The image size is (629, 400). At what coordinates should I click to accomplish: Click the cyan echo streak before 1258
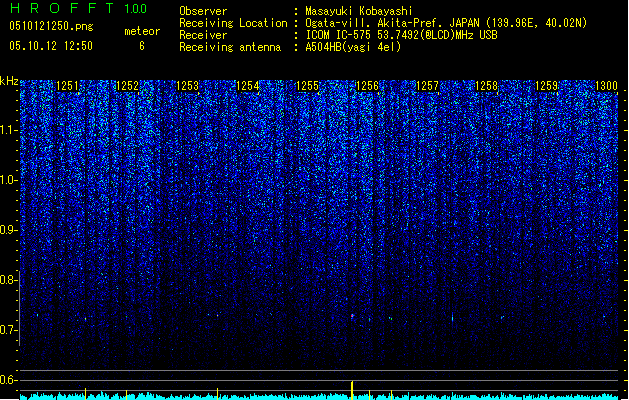pos(452,317)
